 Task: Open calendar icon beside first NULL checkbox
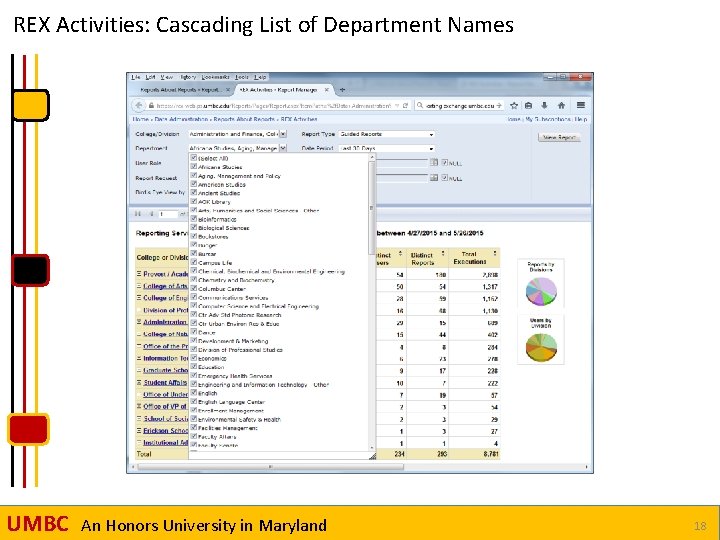point(434,162)
